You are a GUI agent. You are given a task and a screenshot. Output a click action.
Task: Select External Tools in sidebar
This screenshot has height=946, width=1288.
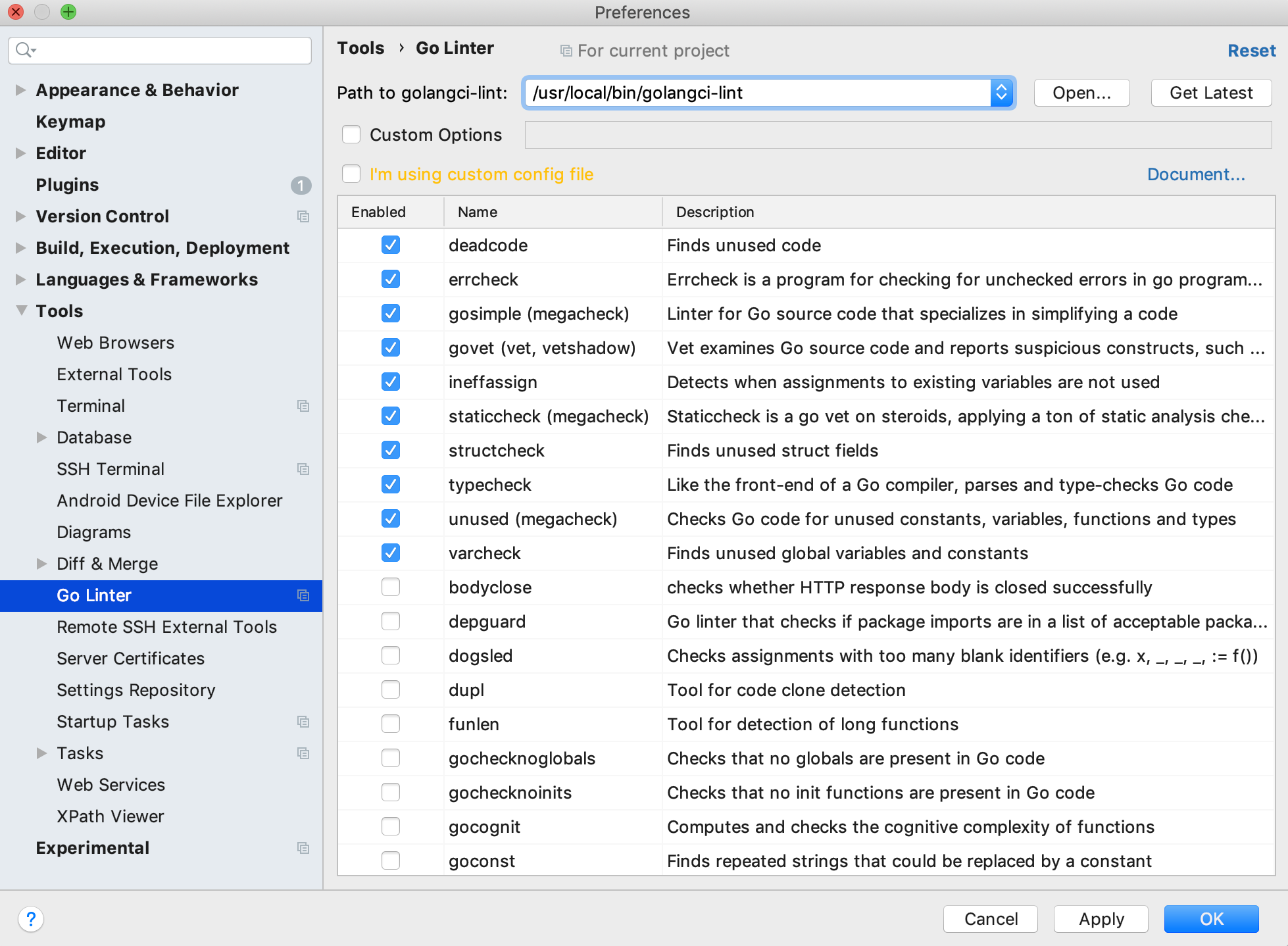click(114, 374)
